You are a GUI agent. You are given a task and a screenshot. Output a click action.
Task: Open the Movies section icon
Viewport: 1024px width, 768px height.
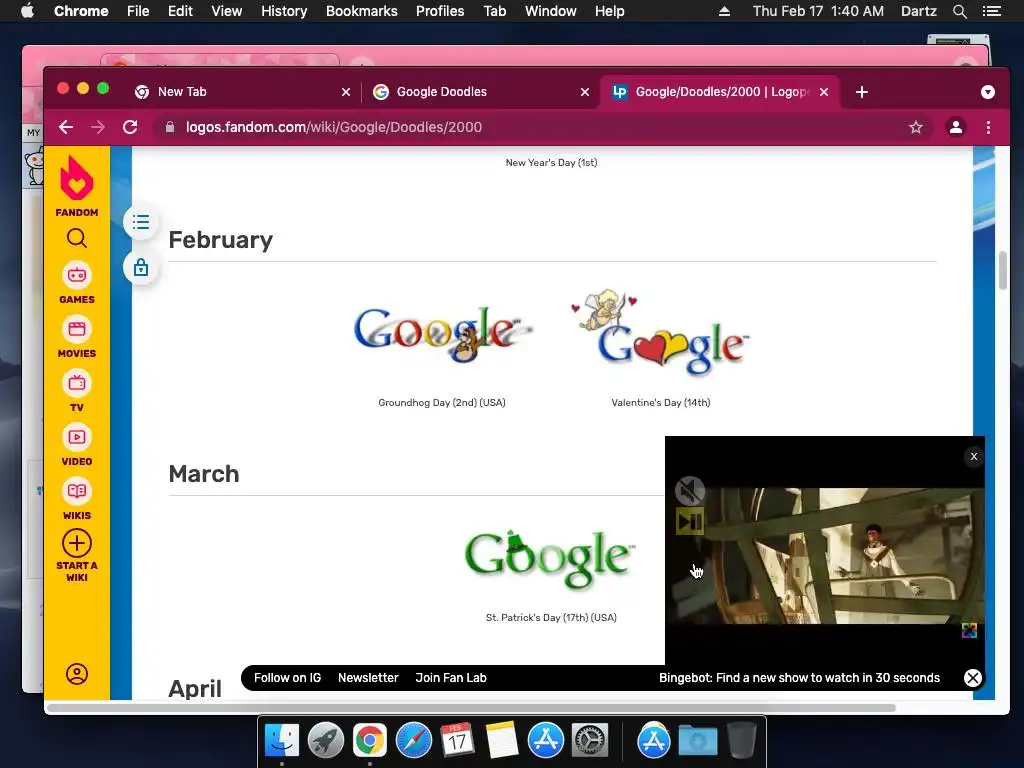coord(76,329)
